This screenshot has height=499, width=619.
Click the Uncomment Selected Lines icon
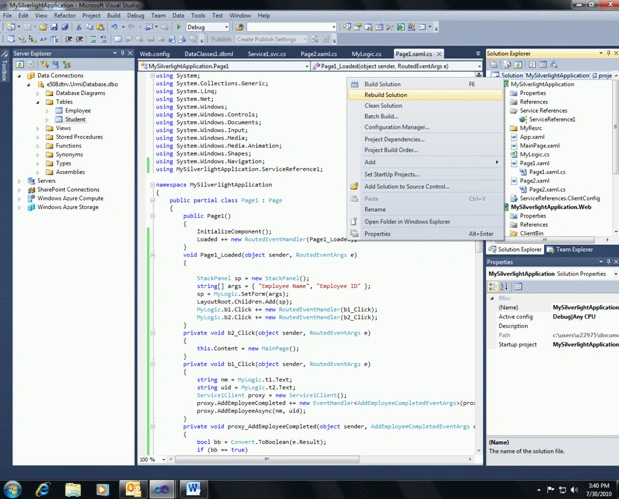tap(103, 39)
